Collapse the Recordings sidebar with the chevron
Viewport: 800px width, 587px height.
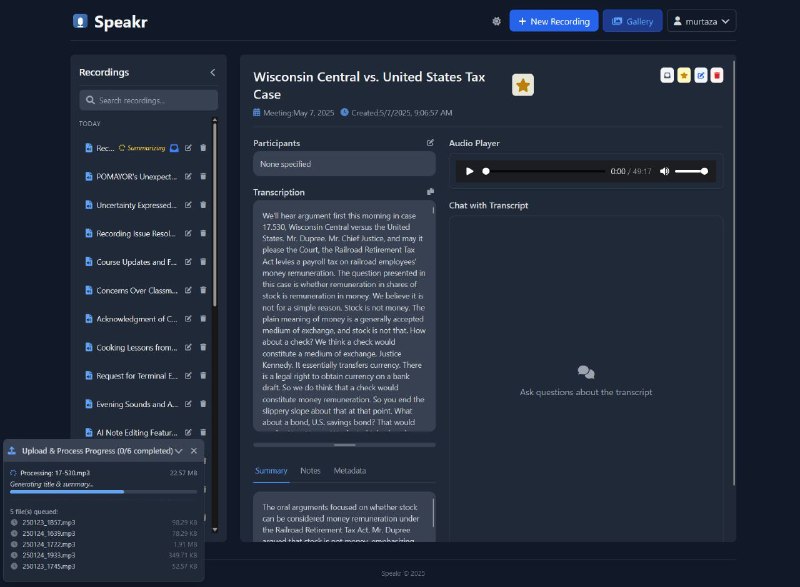[x=211, y=72]
